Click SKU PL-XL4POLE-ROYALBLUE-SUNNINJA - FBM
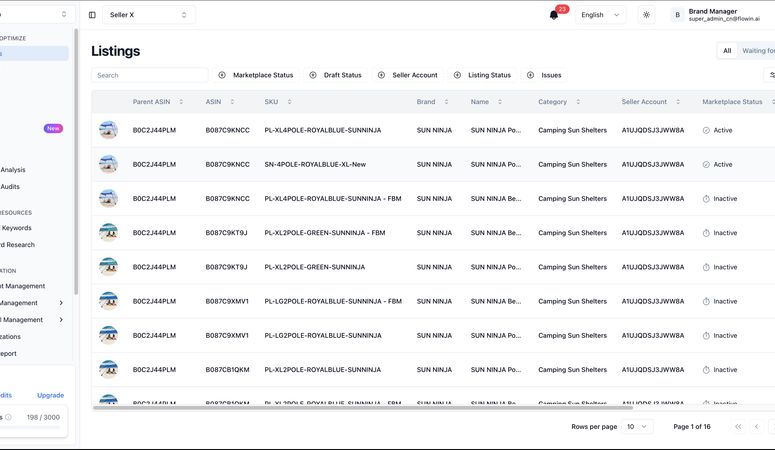Screen dimensions: 775x450 (333, 199)
